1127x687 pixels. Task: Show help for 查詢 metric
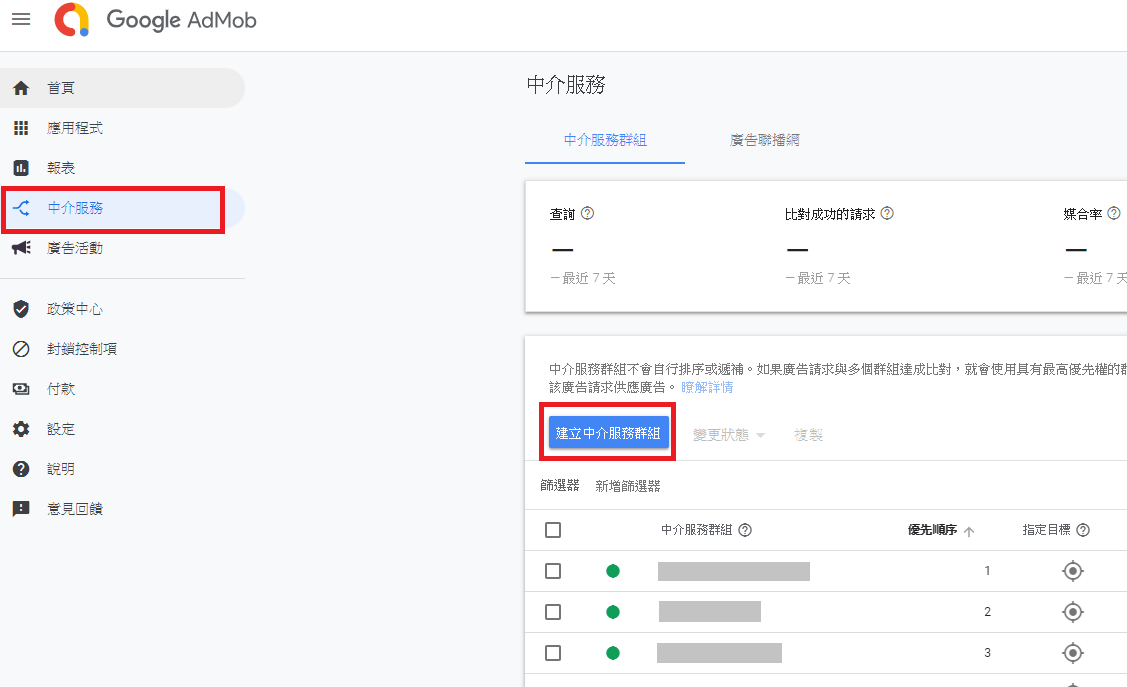587,213
